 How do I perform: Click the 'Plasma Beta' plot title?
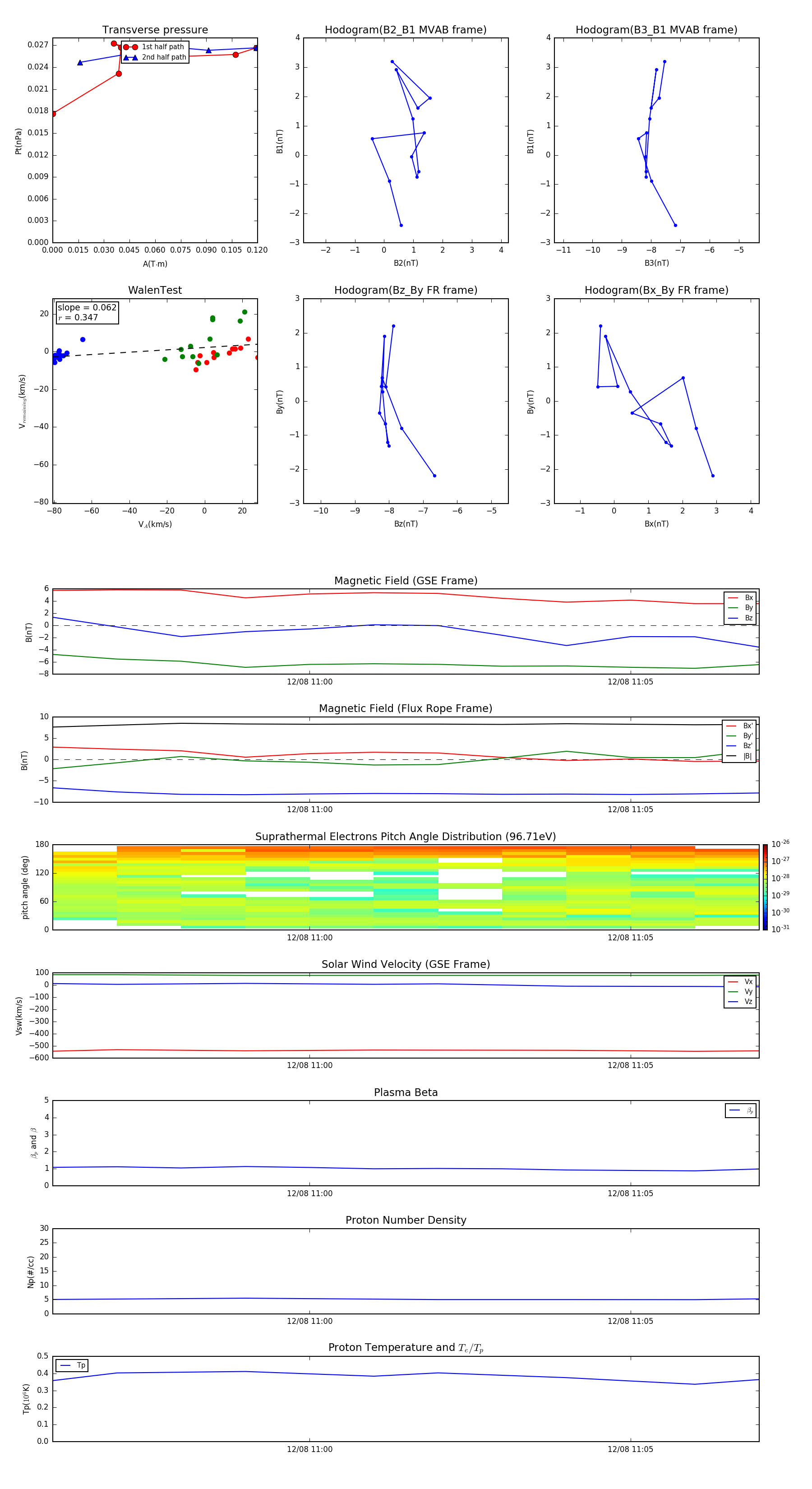click(x=406, y=1092)
